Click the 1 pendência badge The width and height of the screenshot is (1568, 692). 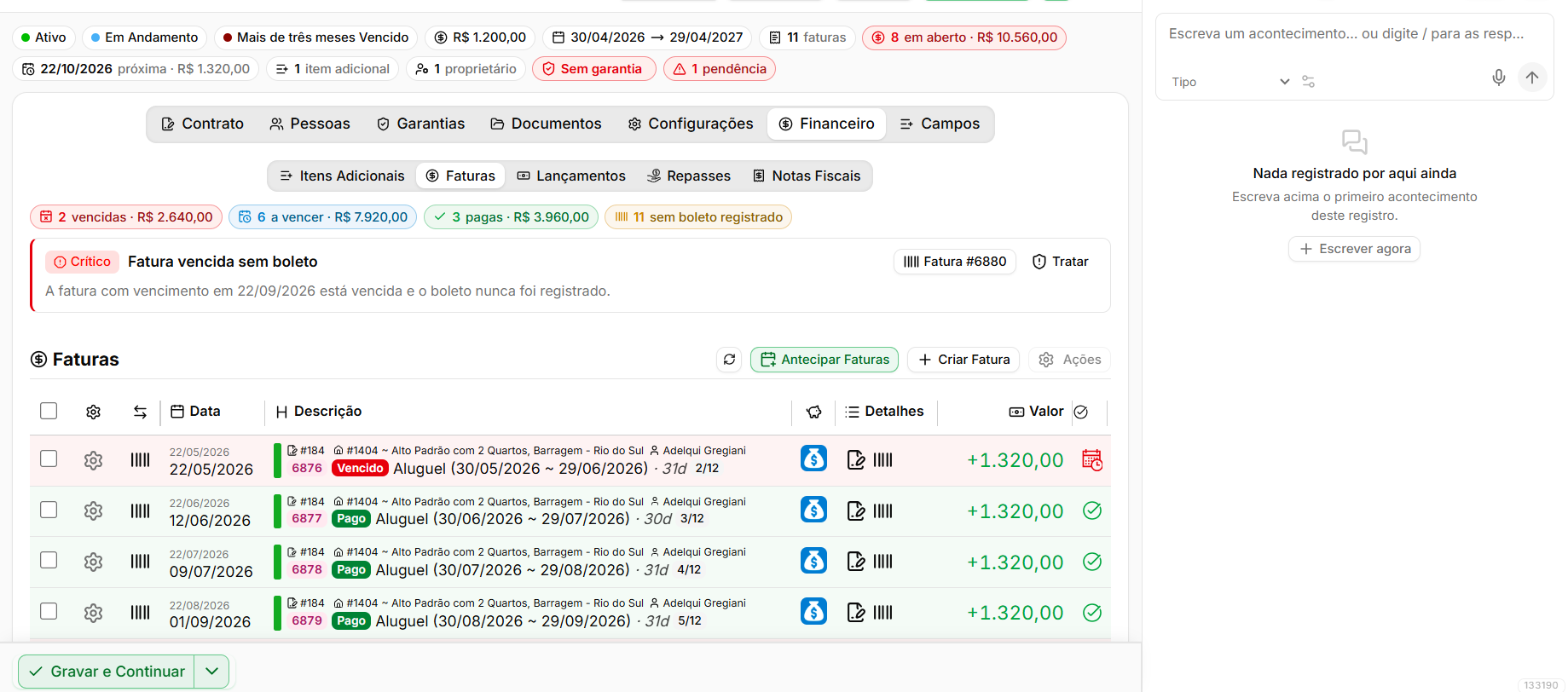click(720, 69)
